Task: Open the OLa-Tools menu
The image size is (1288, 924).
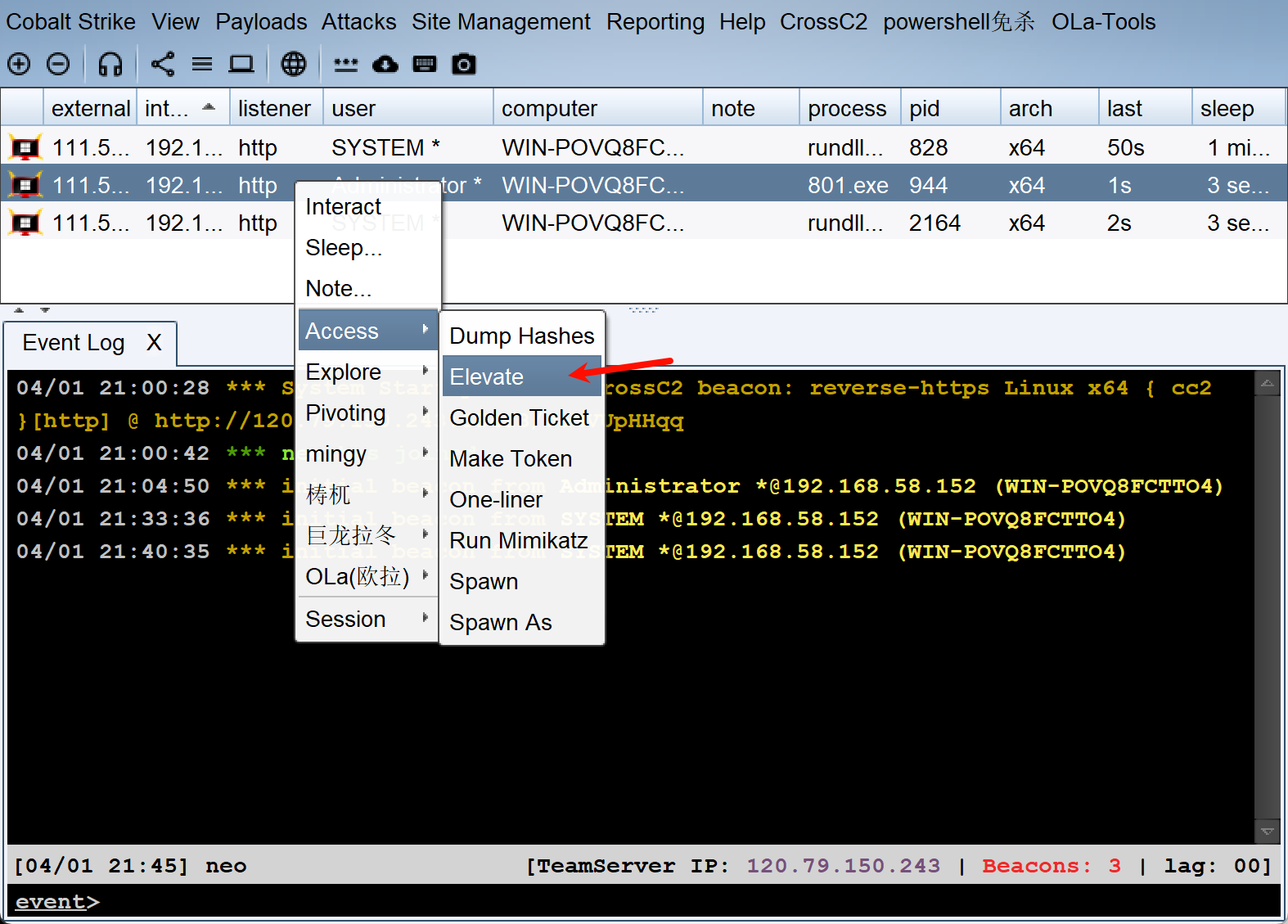Action: coord(1103,22)
